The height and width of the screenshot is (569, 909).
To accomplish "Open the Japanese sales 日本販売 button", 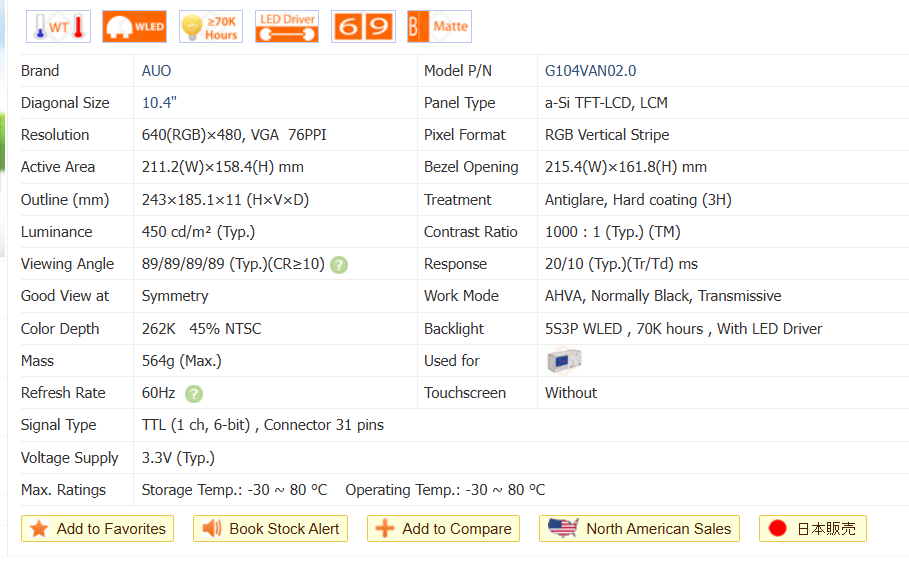I will (x=813, y=529).
